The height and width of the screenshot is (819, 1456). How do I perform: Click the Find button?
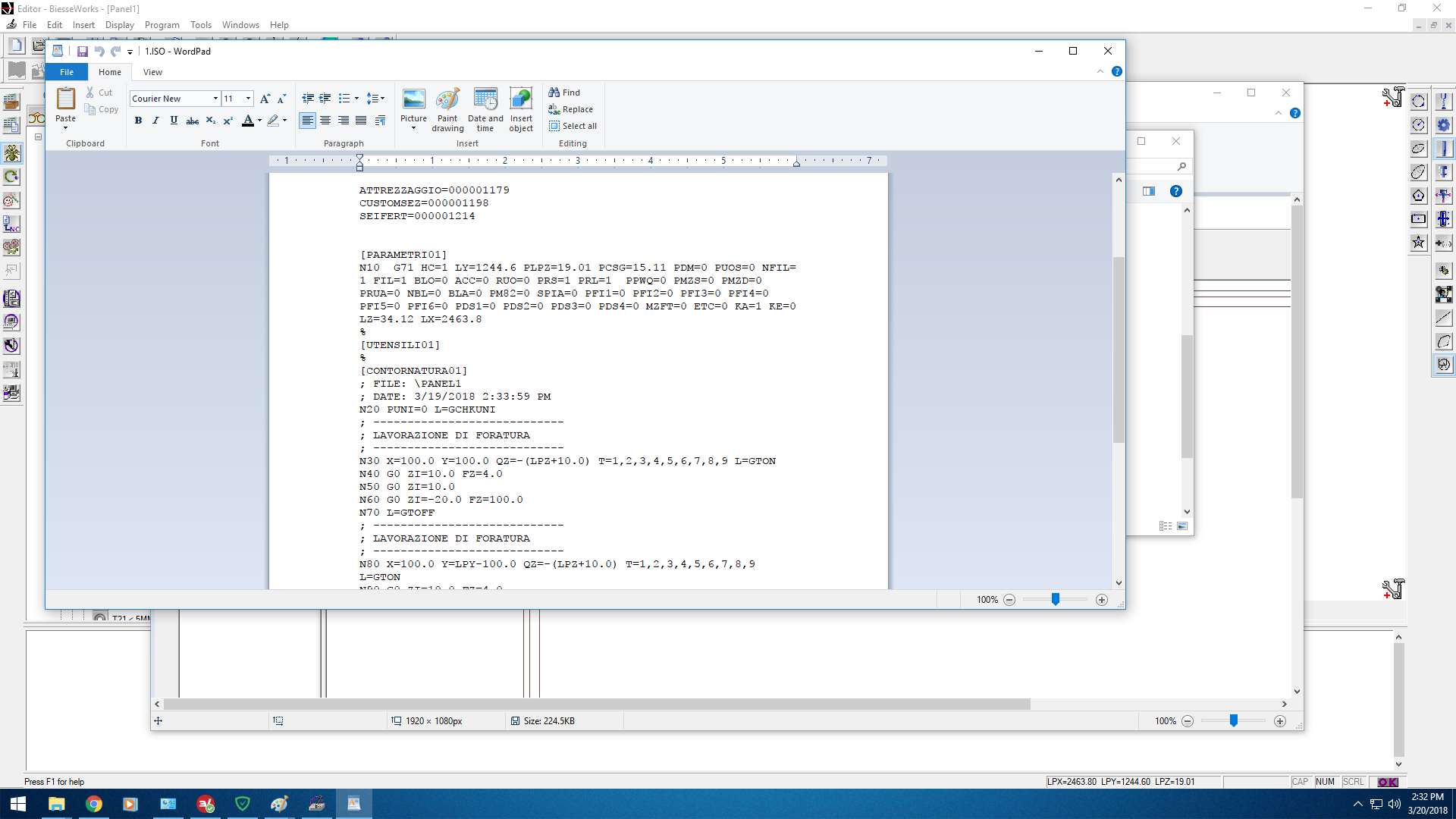pyautogui.click(x=564, y=93)
